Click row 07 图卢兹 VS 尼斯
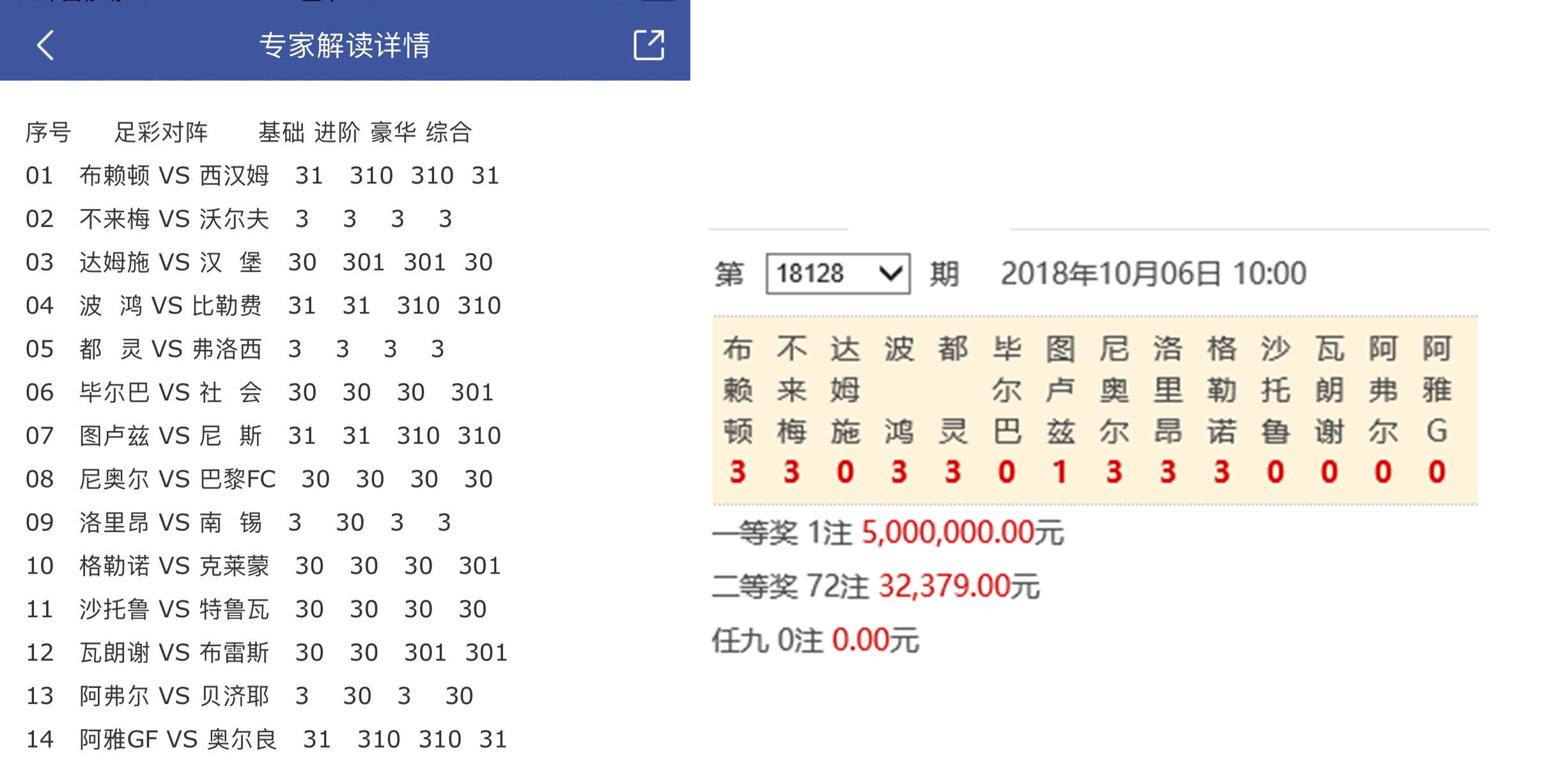The width and height of the screenshot is (1568, 775). point(263,436)
